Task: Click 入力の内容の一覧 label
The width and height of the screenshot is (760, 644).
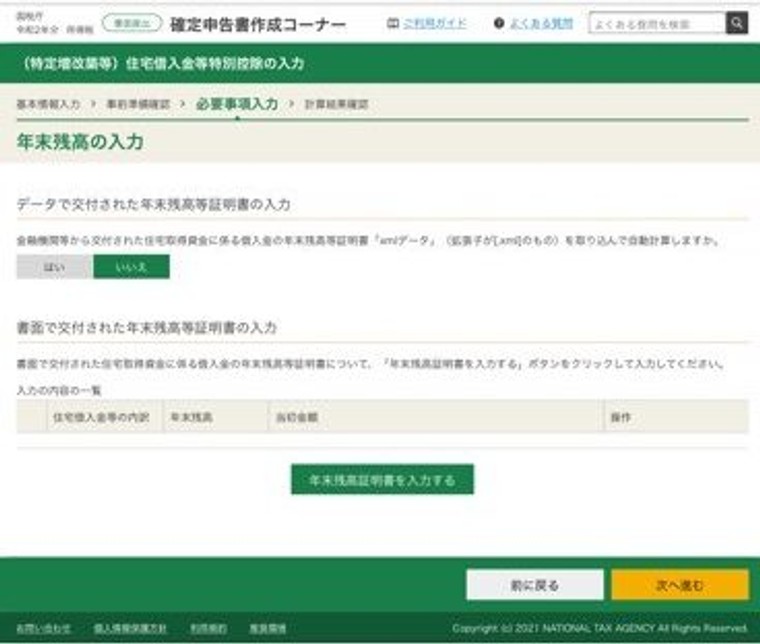Action: click(x=59, y=390)
